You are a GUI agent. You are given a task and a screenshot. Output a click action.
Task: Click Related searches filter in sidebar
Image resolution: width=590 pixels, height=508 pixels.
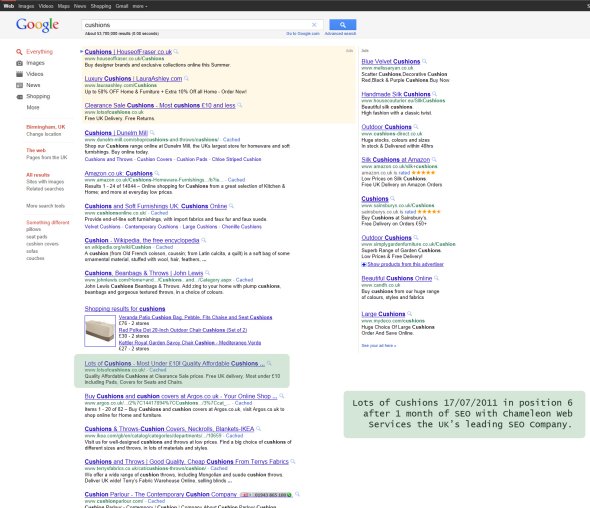tap(45, 189)
